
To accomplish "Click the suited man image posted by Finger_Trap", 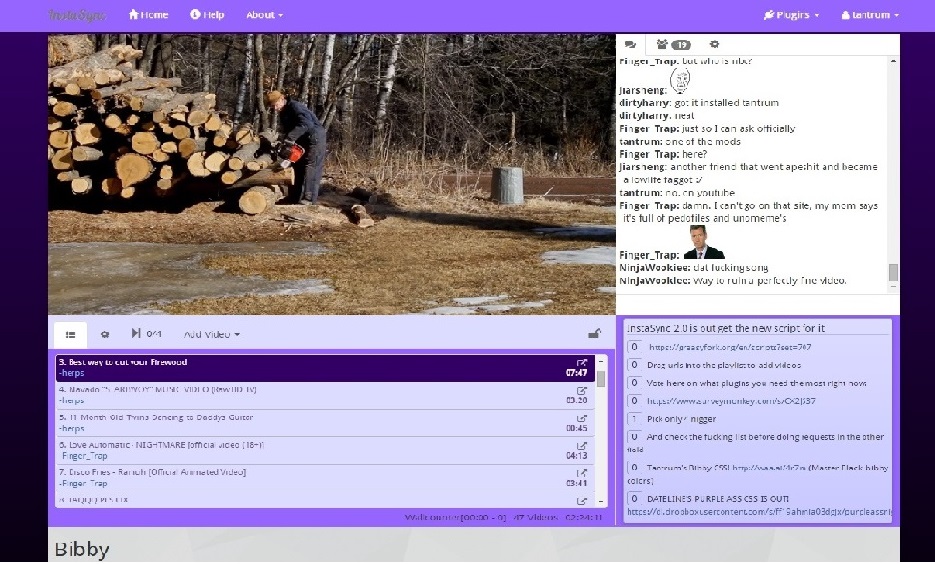I will pos(703,242).
